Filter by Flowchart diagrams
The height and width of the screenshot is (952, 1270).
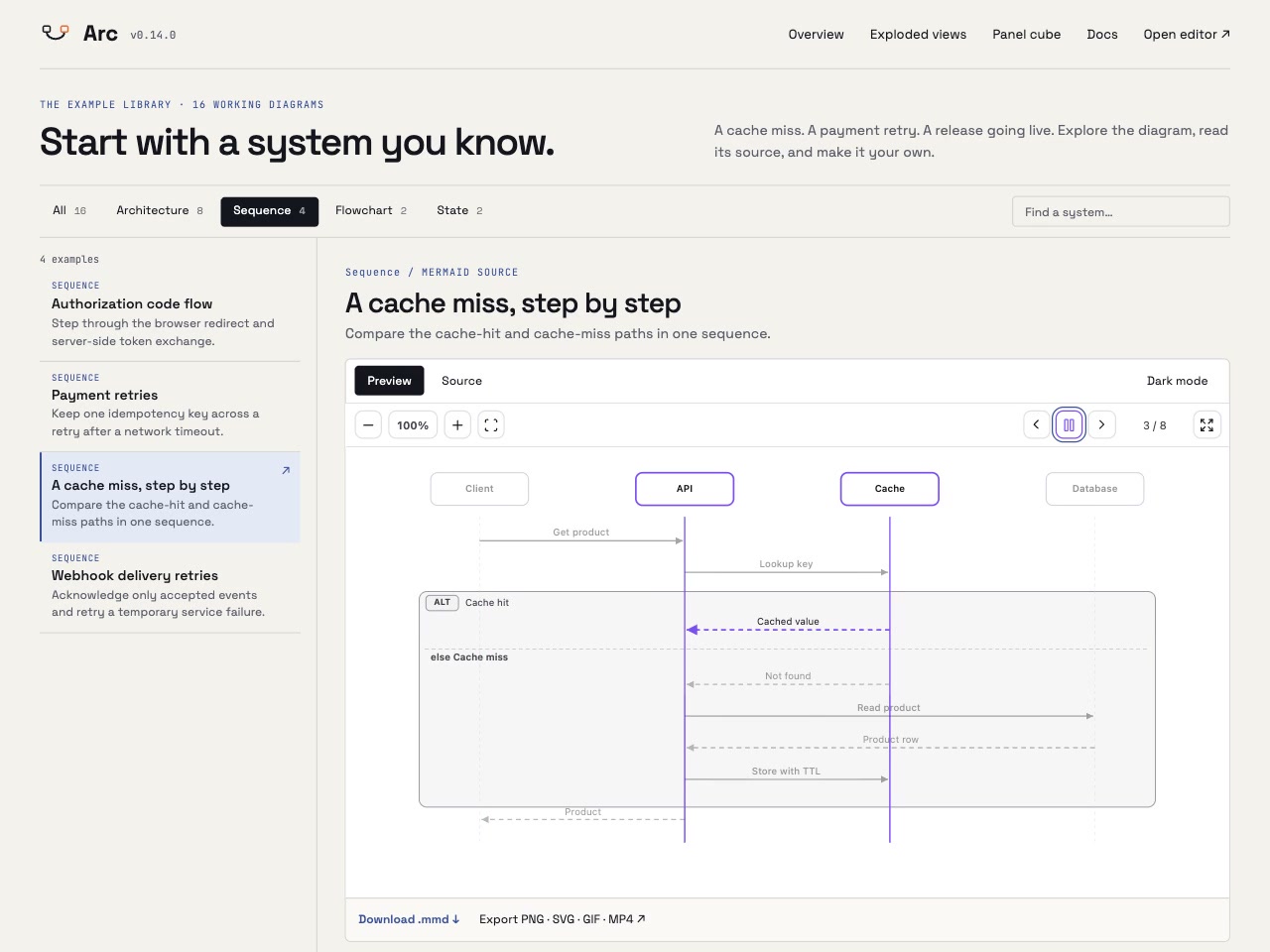(371, 210)
